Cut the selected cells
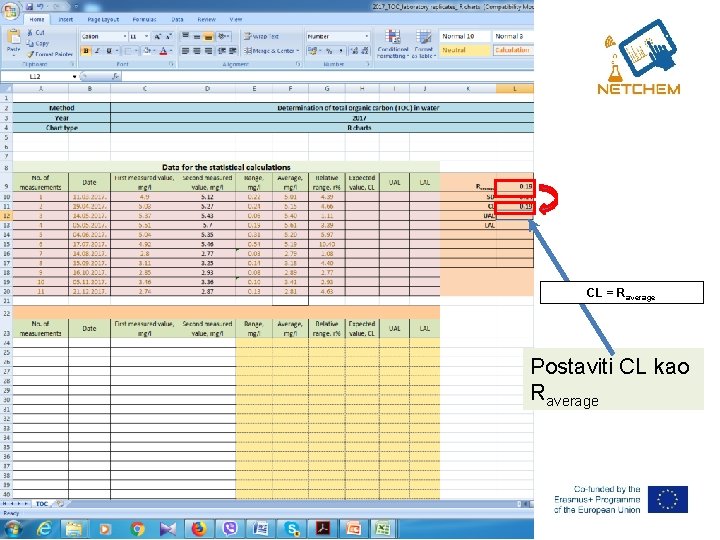 point(36,33)
